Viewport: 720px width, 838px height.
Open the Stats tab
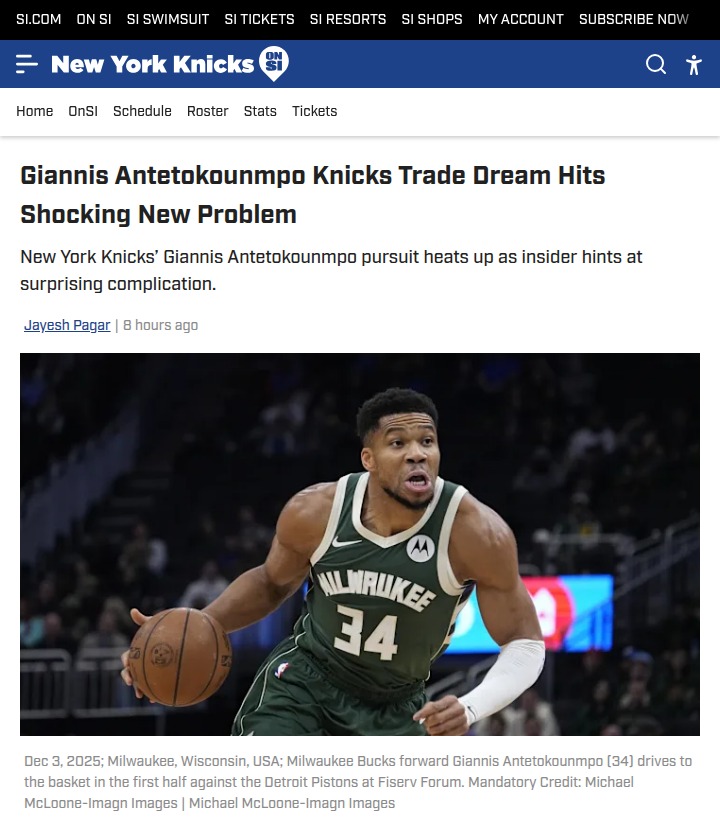pos(260,111)
